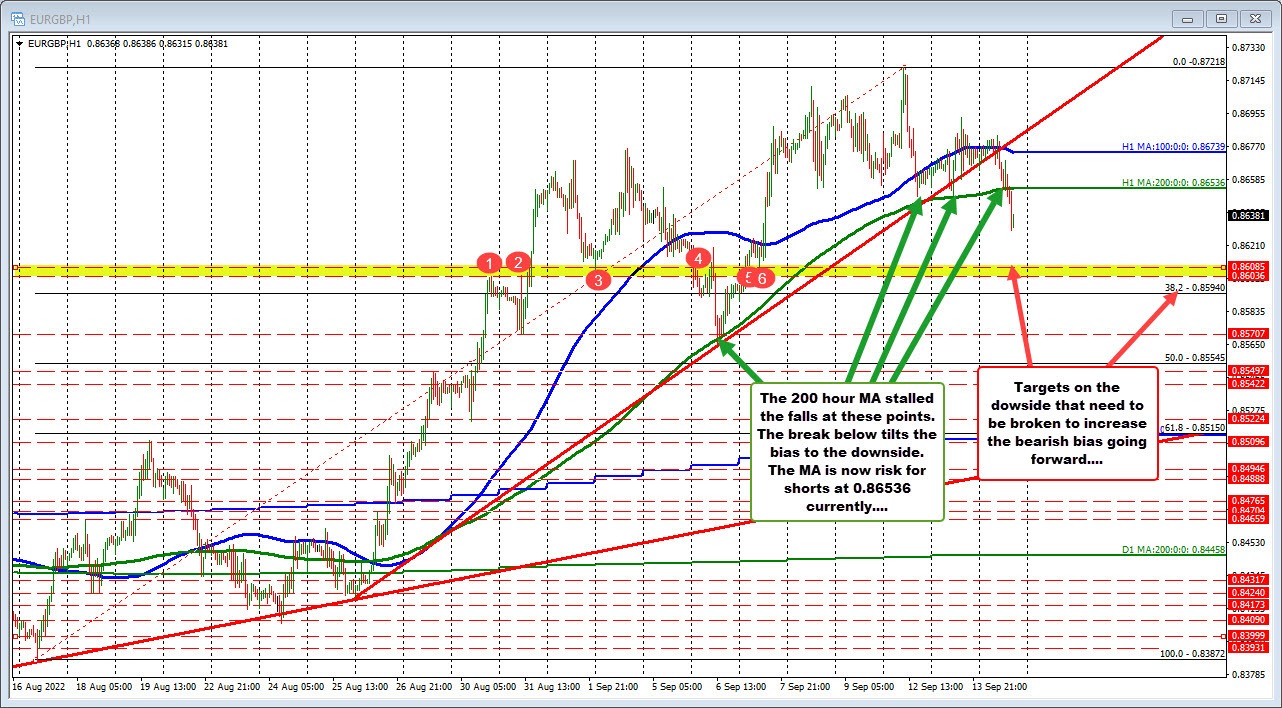The height and width of the screenshot is (708, 1282).
Task: Minimize the EURGBP,H1 chart window
Action: point(1187,18)
